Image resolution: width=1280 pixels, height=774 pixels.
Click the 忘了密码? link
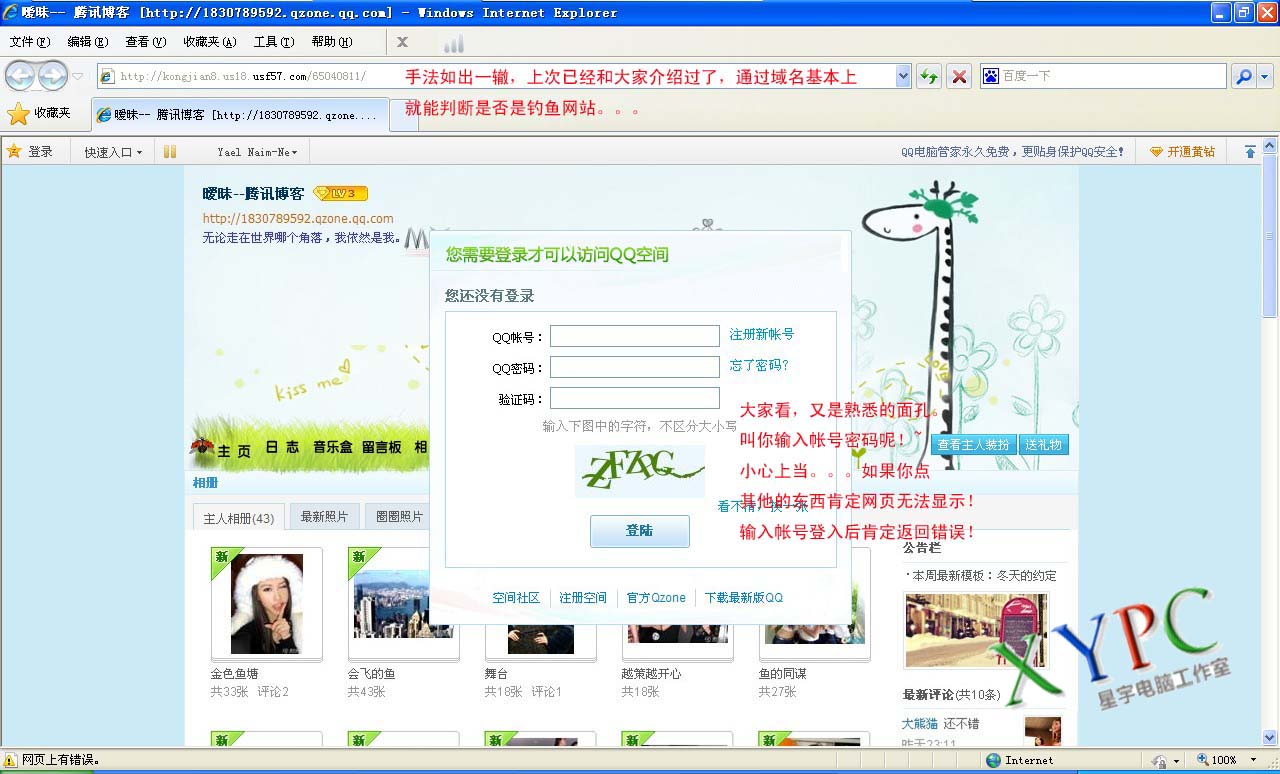coord(759,365)
